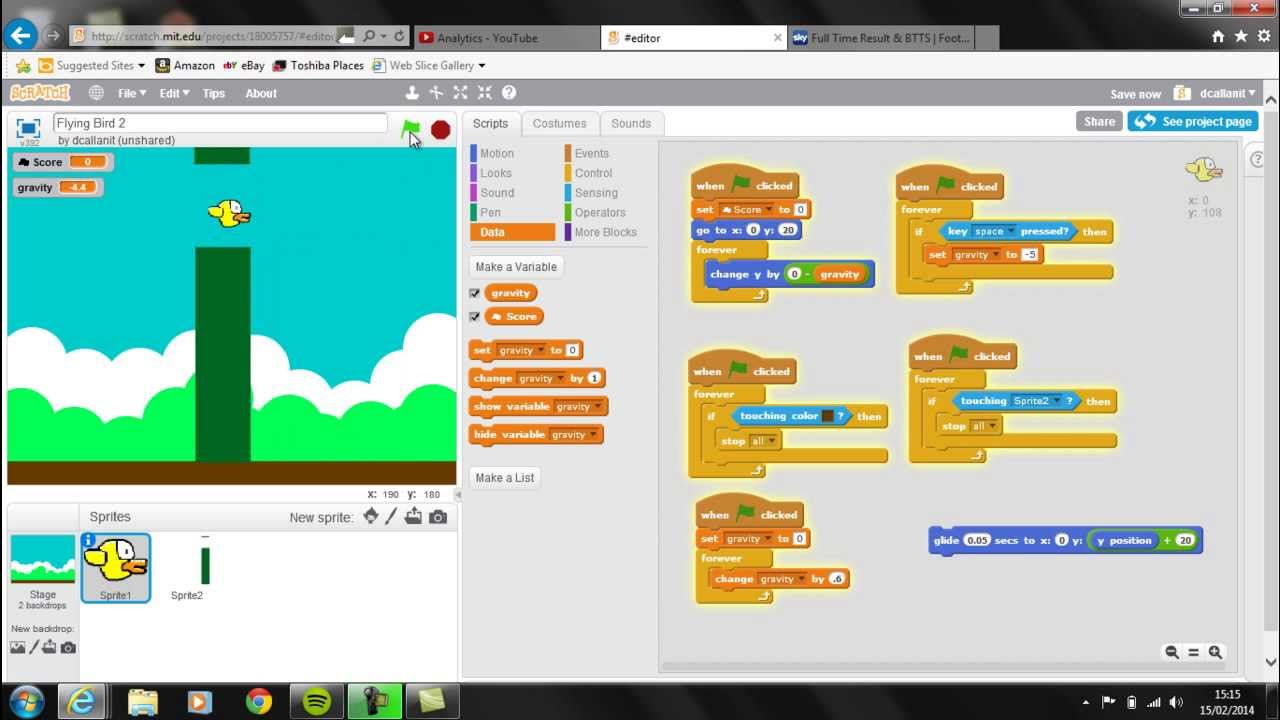The image size is (1280, 720).
Task: Choose new sprite from library icon
Action: coord(371,517)
